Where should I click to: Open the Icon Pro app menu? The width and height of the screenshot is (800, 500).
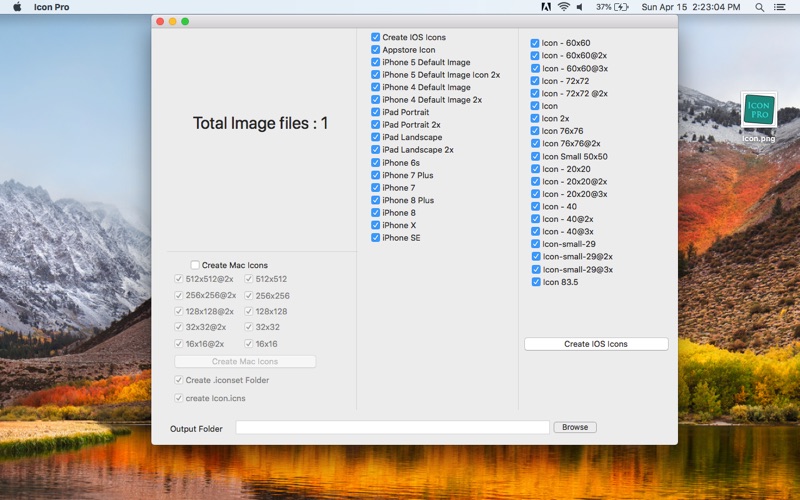[52, 7]
